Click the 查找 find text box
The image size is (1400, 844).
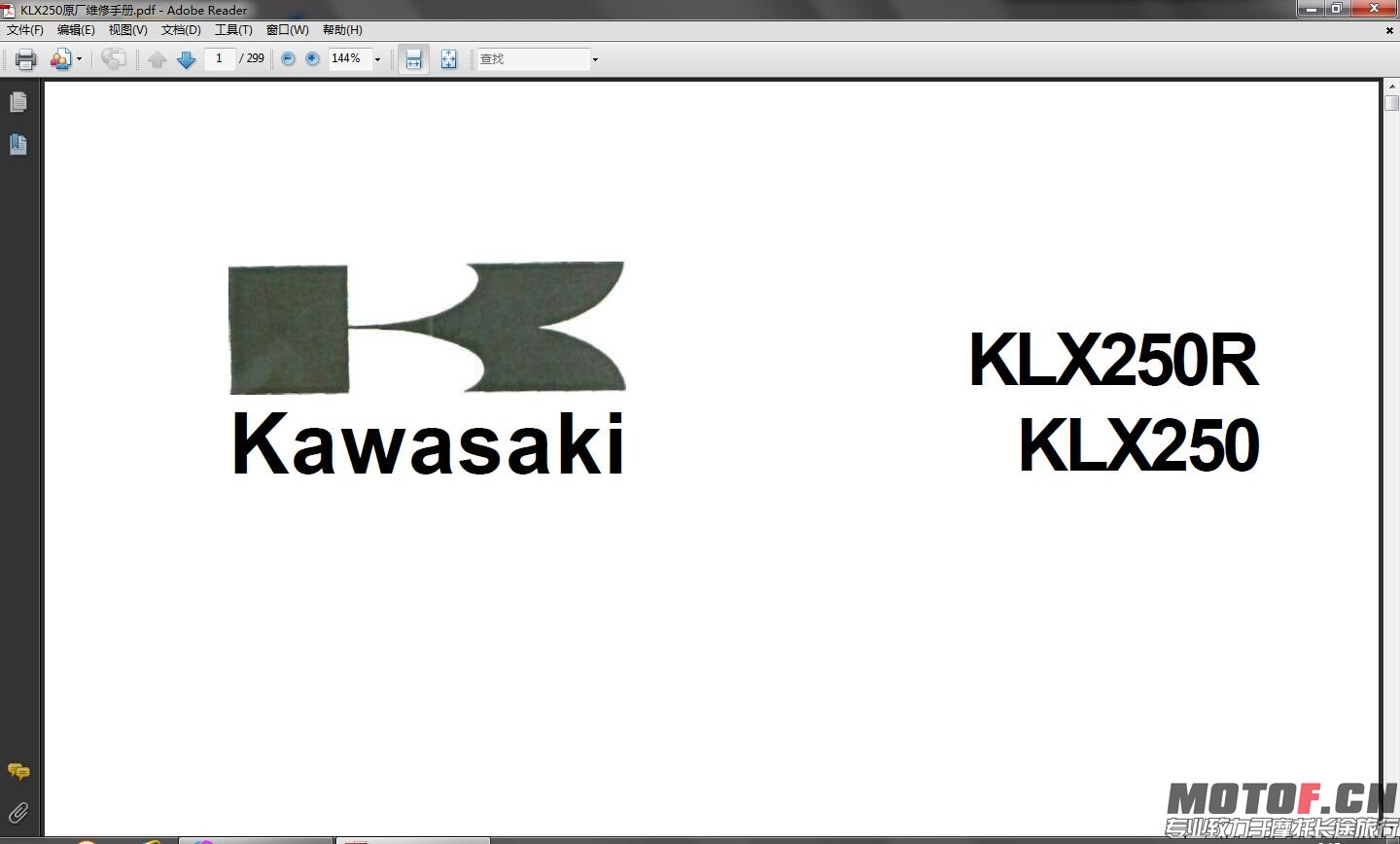533,59
